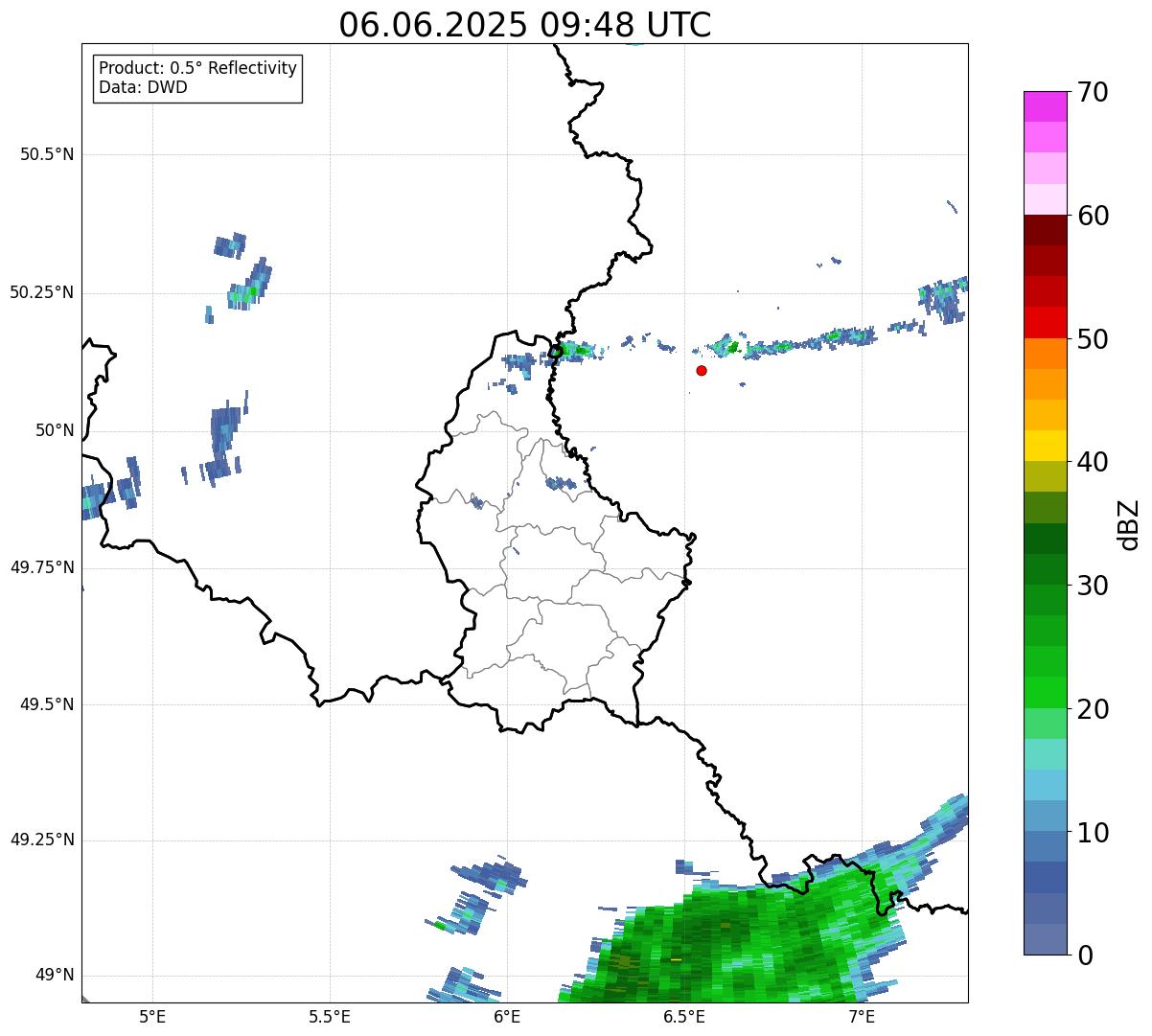Click the colorbar 30 tick label

[1093, 586]
